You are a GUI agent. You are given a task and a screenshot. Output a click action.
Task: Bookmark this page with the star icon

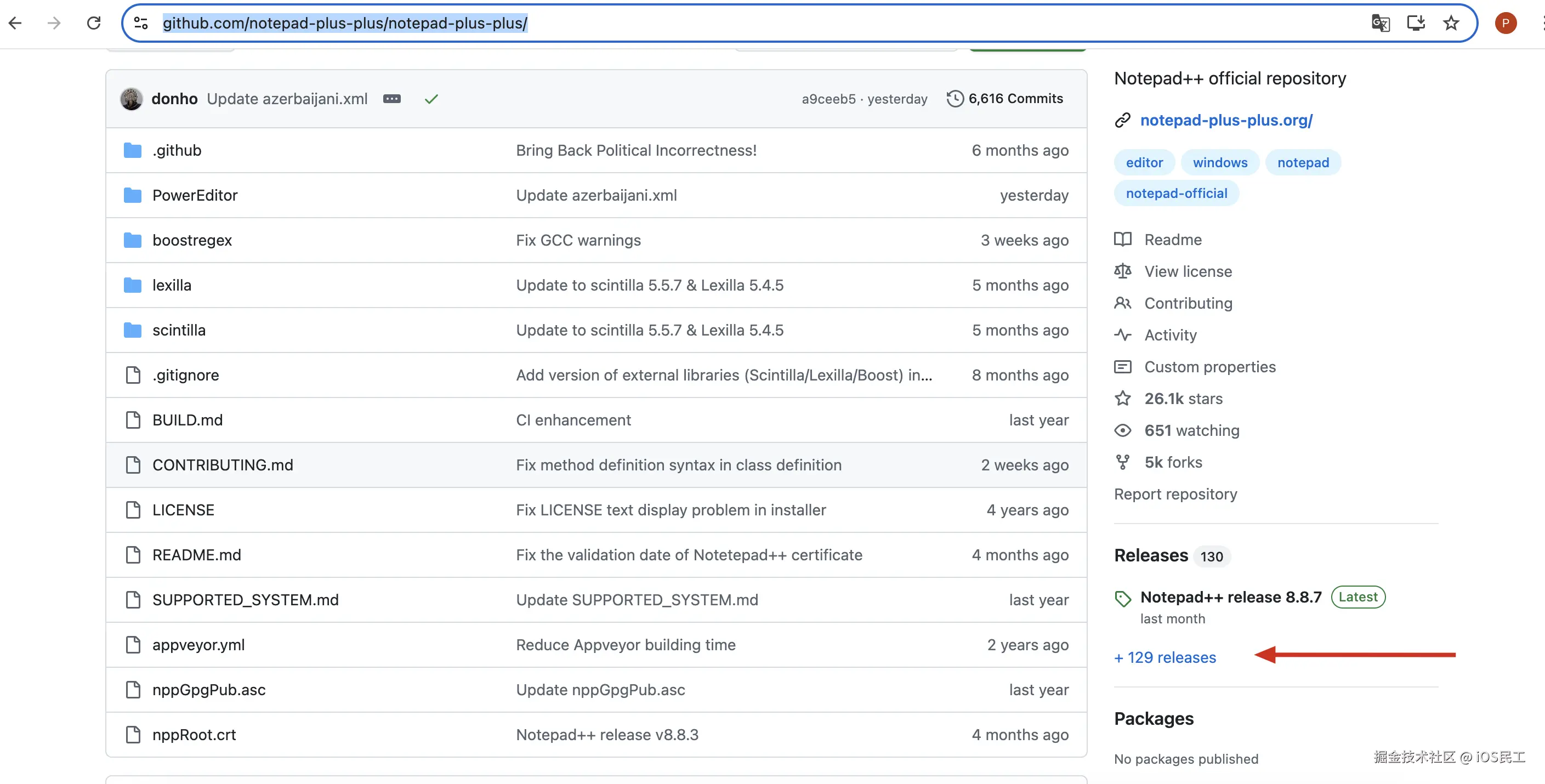pos(1451,23)
